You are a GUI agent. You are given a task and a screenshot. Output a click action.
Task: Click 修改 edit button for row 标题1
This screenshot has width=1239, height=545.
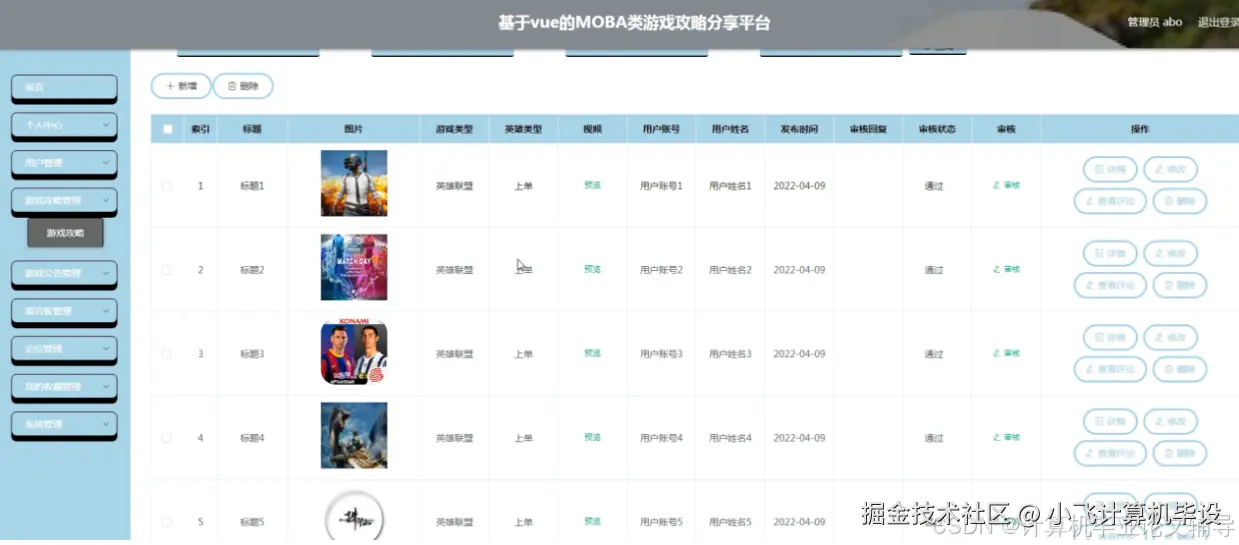click(x=1170, y=170)
